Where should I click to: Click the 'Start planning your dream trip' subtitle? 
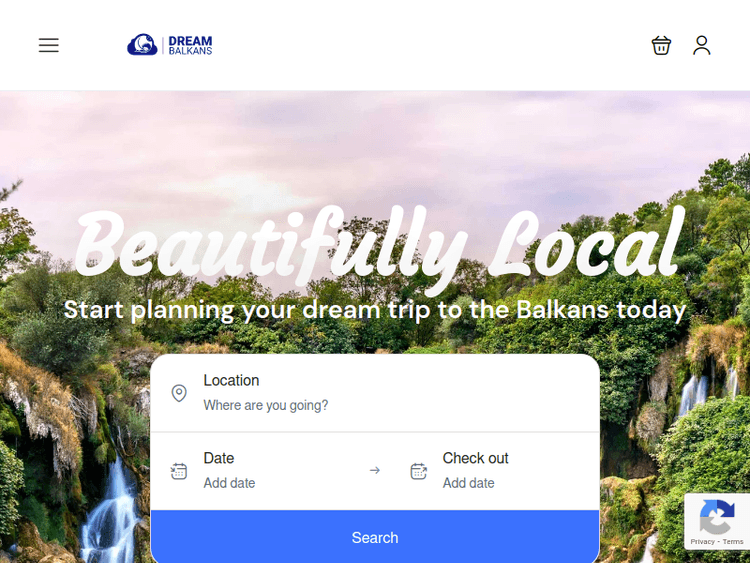click(x=375, y=310)
